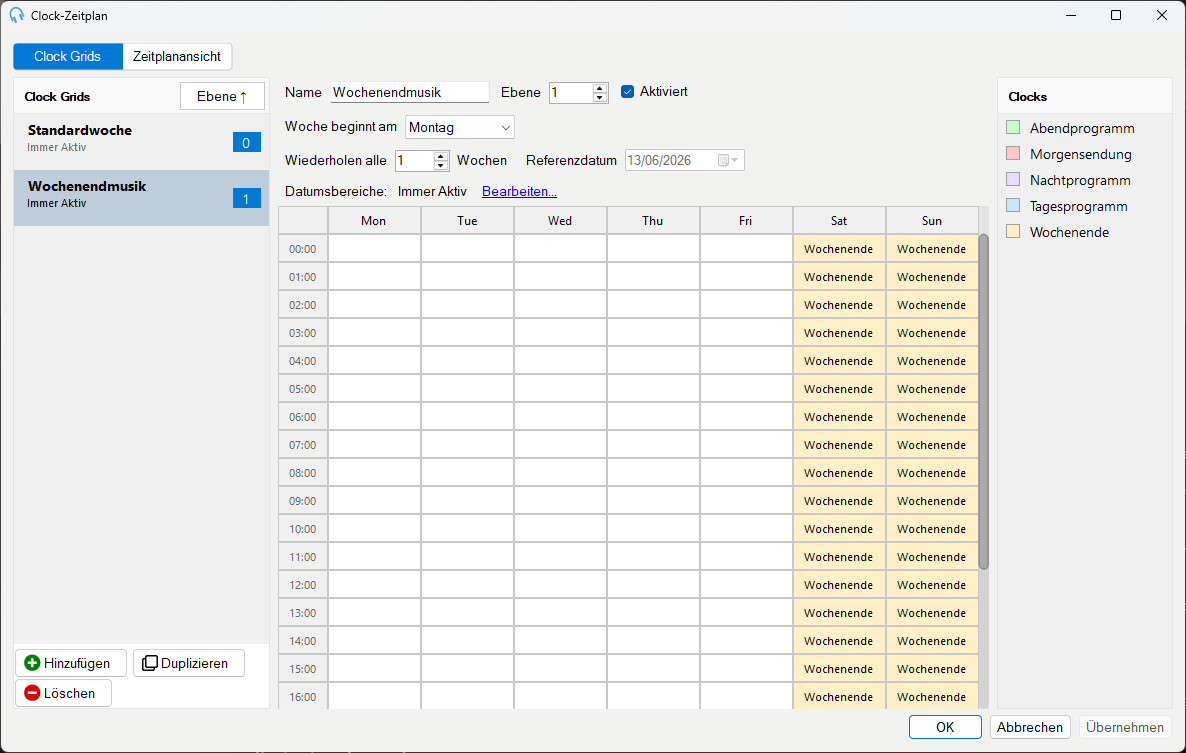Sort grids using the Ebene ↑ button
This screenshot has width=1186, height=753.
[x=222, y=96]
